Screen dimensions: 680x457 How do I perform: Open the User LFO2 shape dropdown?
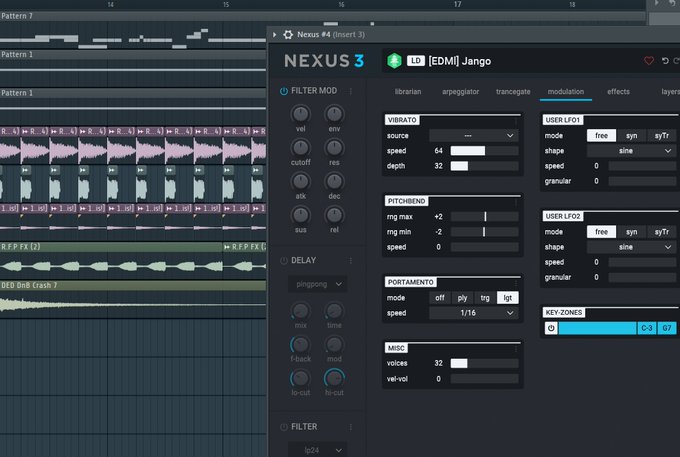(631, 247)
